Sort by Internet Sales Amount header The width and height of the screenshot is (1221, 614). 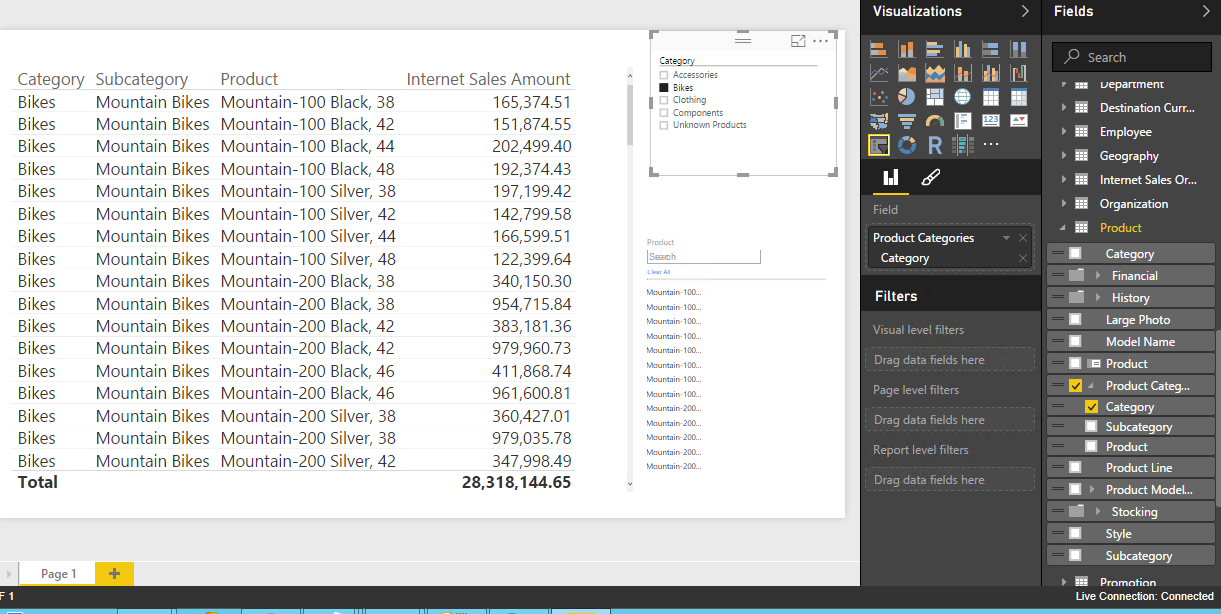pos(488,79)
